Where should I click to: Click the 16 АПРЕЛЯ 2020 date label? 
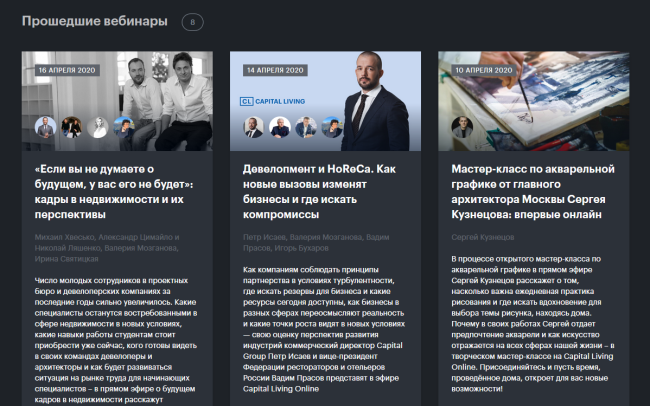coord(67,70)
